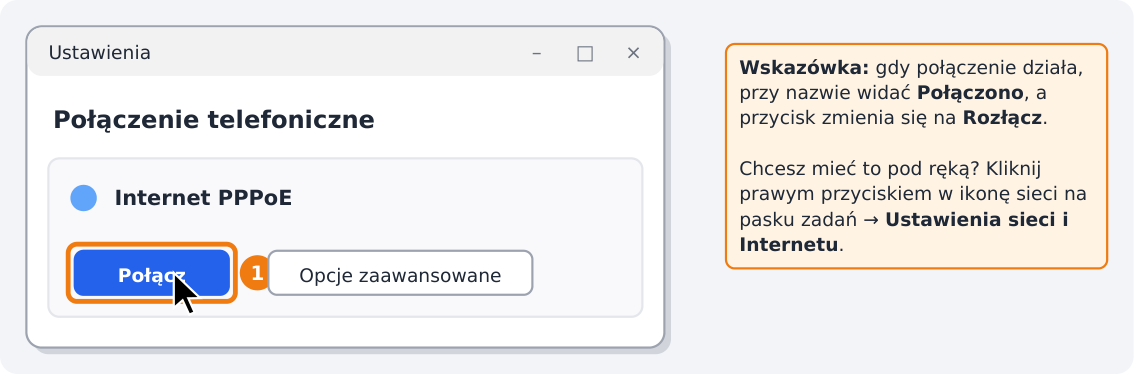Click the orange tip box border
This screenshot has height=374, width=1134.
[x=916, y=45]
